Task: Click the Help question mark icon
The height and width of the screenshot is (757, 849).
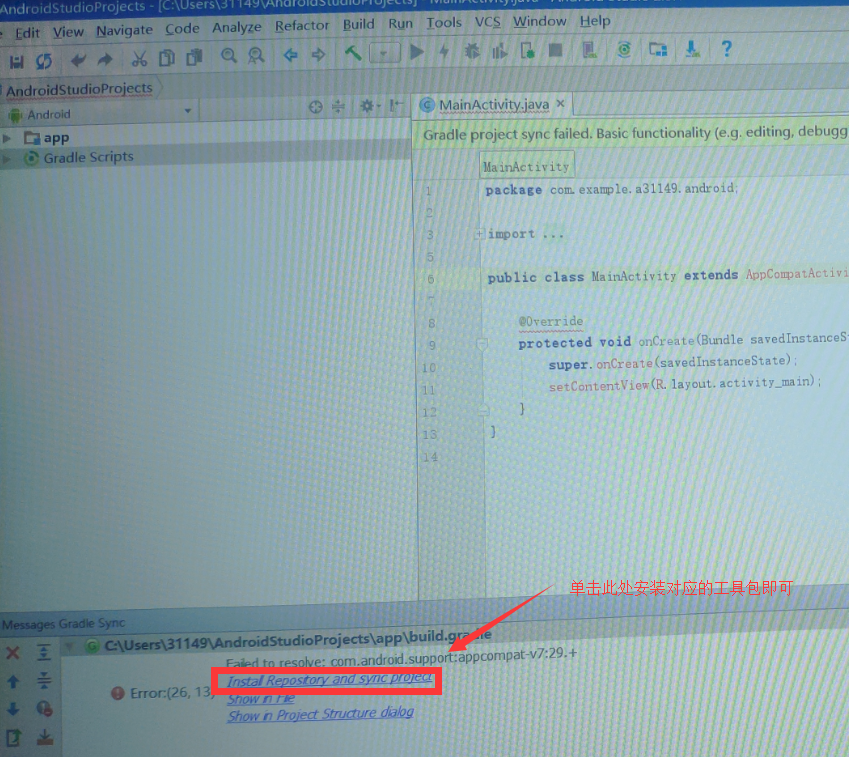Action: point(727,48)
